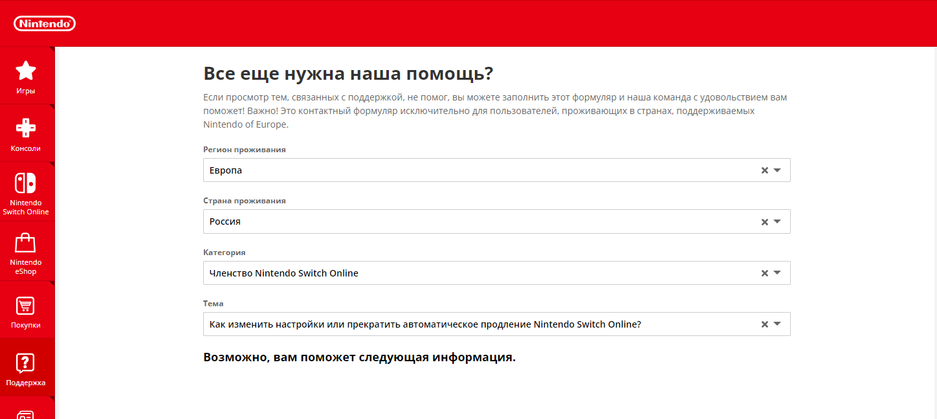The height and width of the screenshot is (419, 937).
Task: Clear the Категория selection
Action: pyautogui.click(x=764, y=273)
